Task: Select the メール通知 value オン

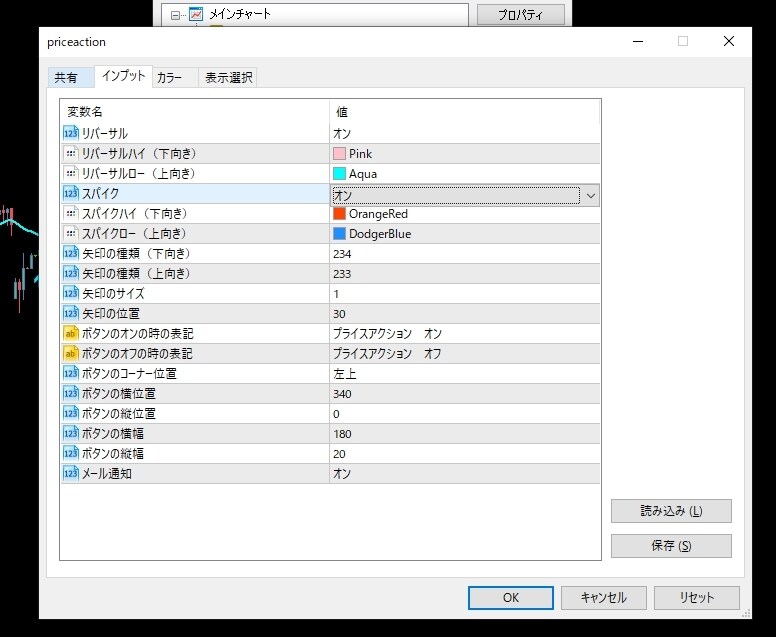Action: pyautogui.click(x=342, y=474)
